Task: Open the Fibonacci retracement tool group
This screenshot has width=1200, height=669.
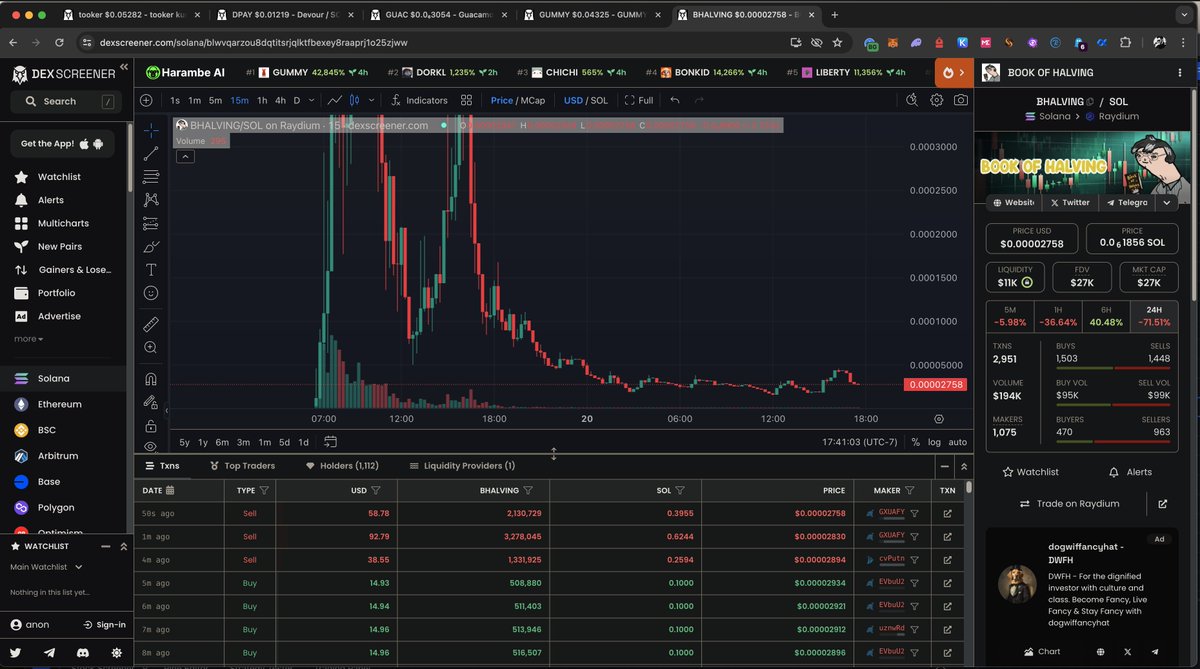Action: (x=151, y=176)
